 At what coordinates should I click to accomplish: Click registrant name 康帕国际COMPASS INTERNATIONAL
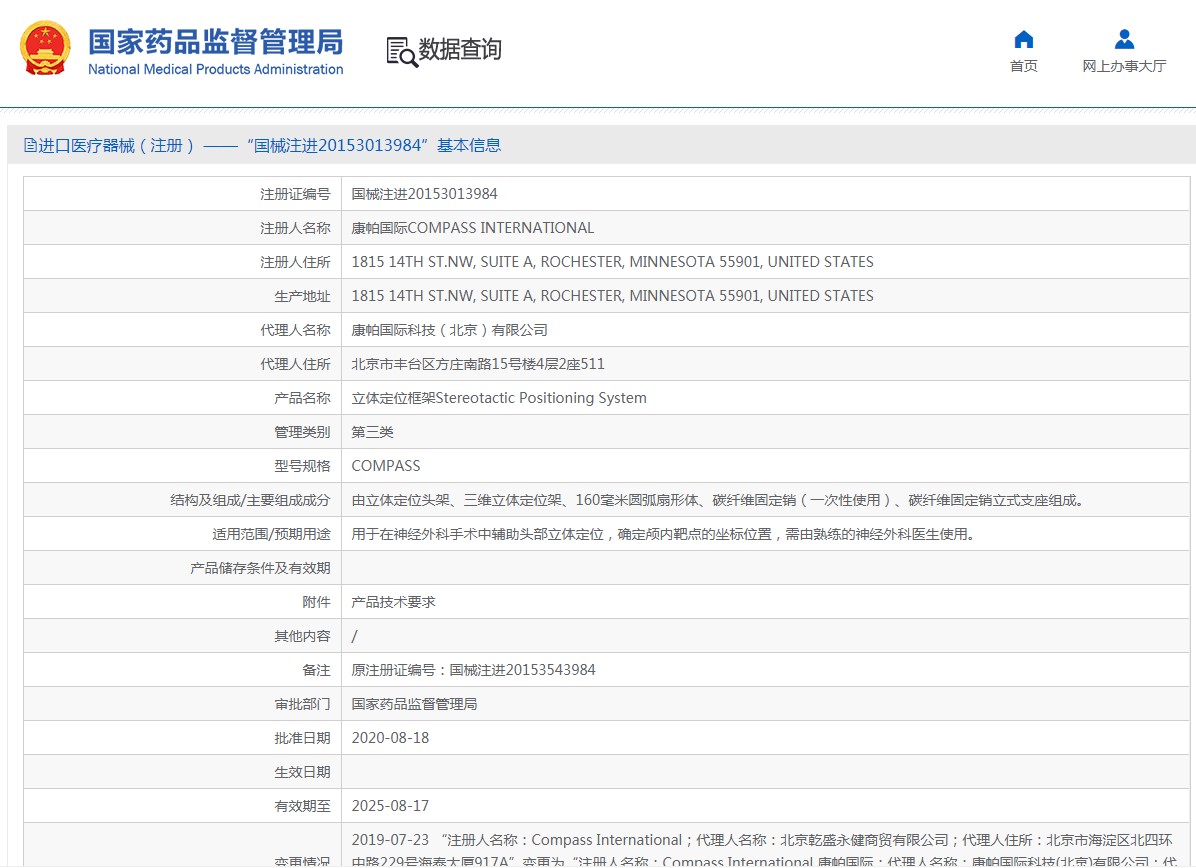coord(472,228)
